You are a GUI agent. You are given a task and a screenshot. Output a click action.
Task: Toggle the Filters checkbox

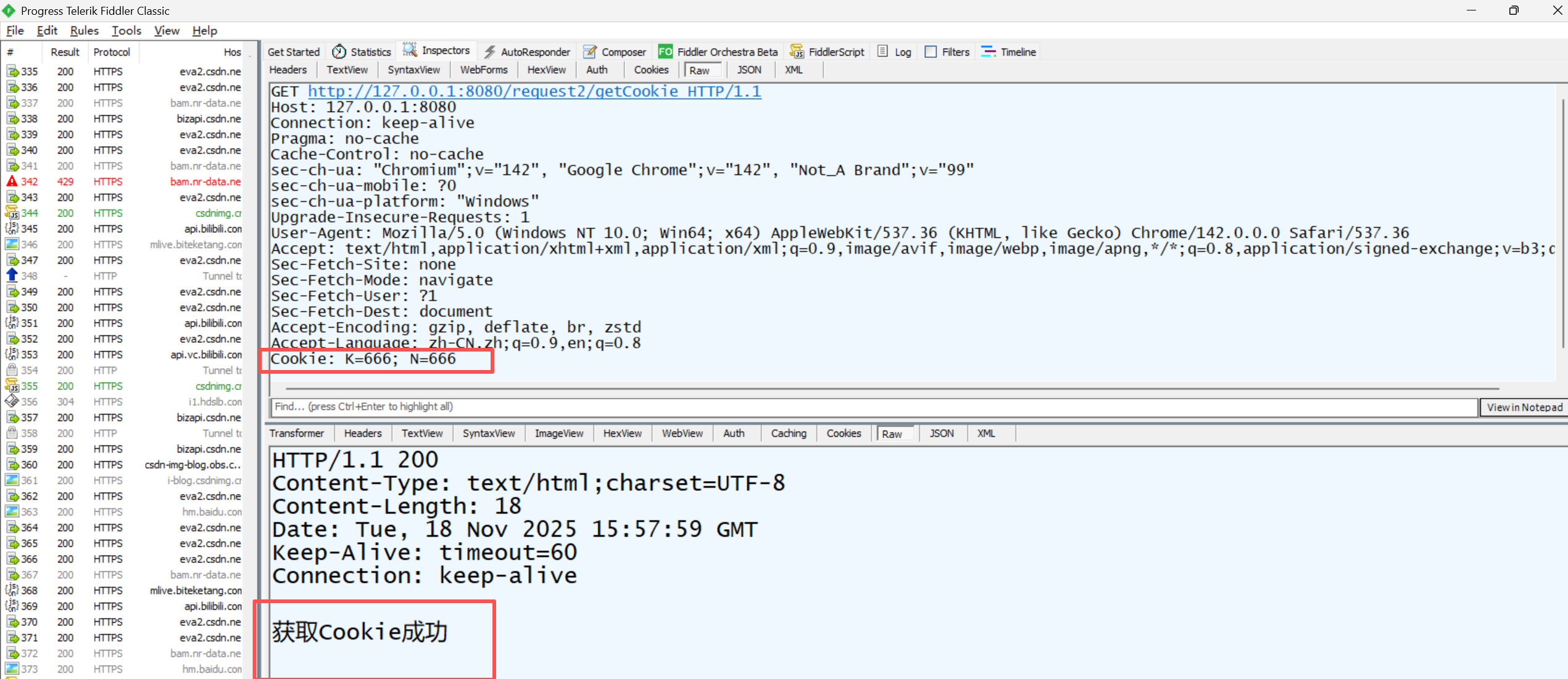point(931,52)
